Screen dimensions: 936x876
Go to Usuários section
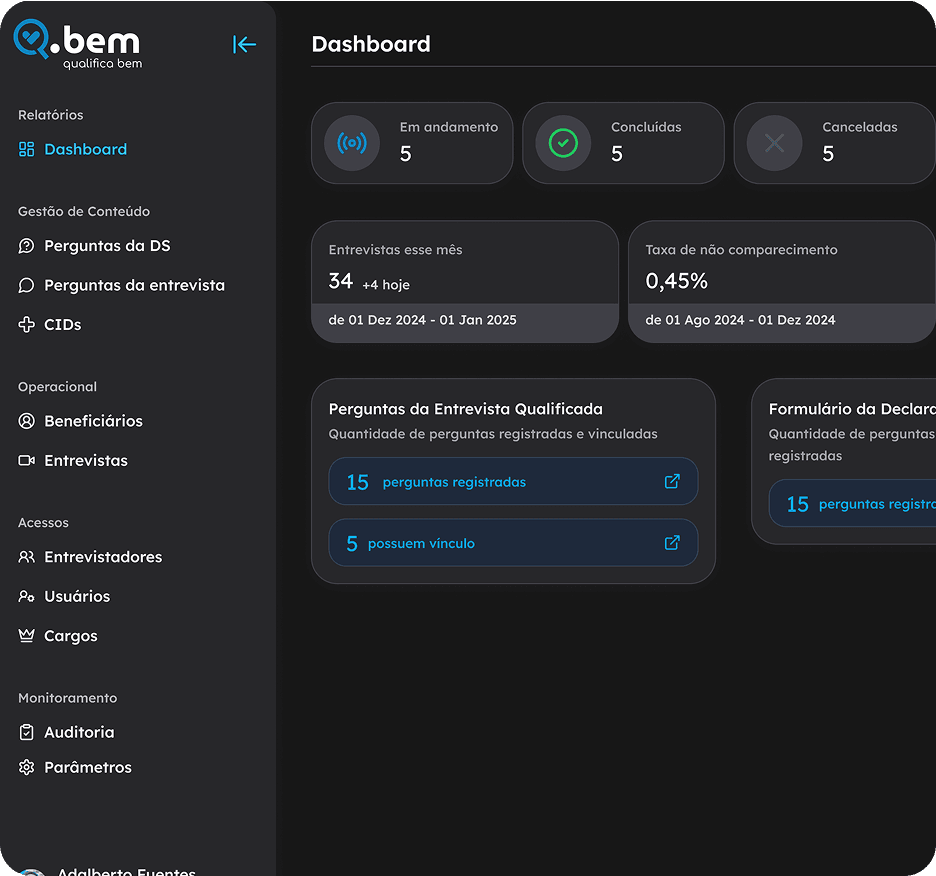77,596
